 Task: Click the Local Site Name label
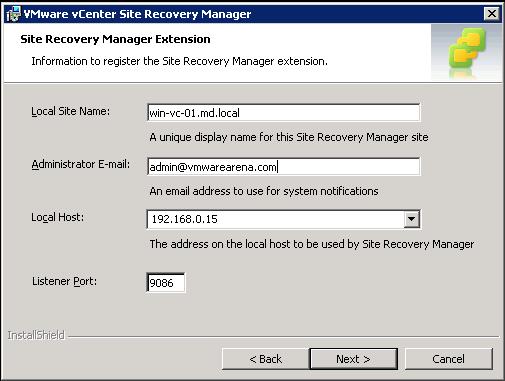coord(70,111)
